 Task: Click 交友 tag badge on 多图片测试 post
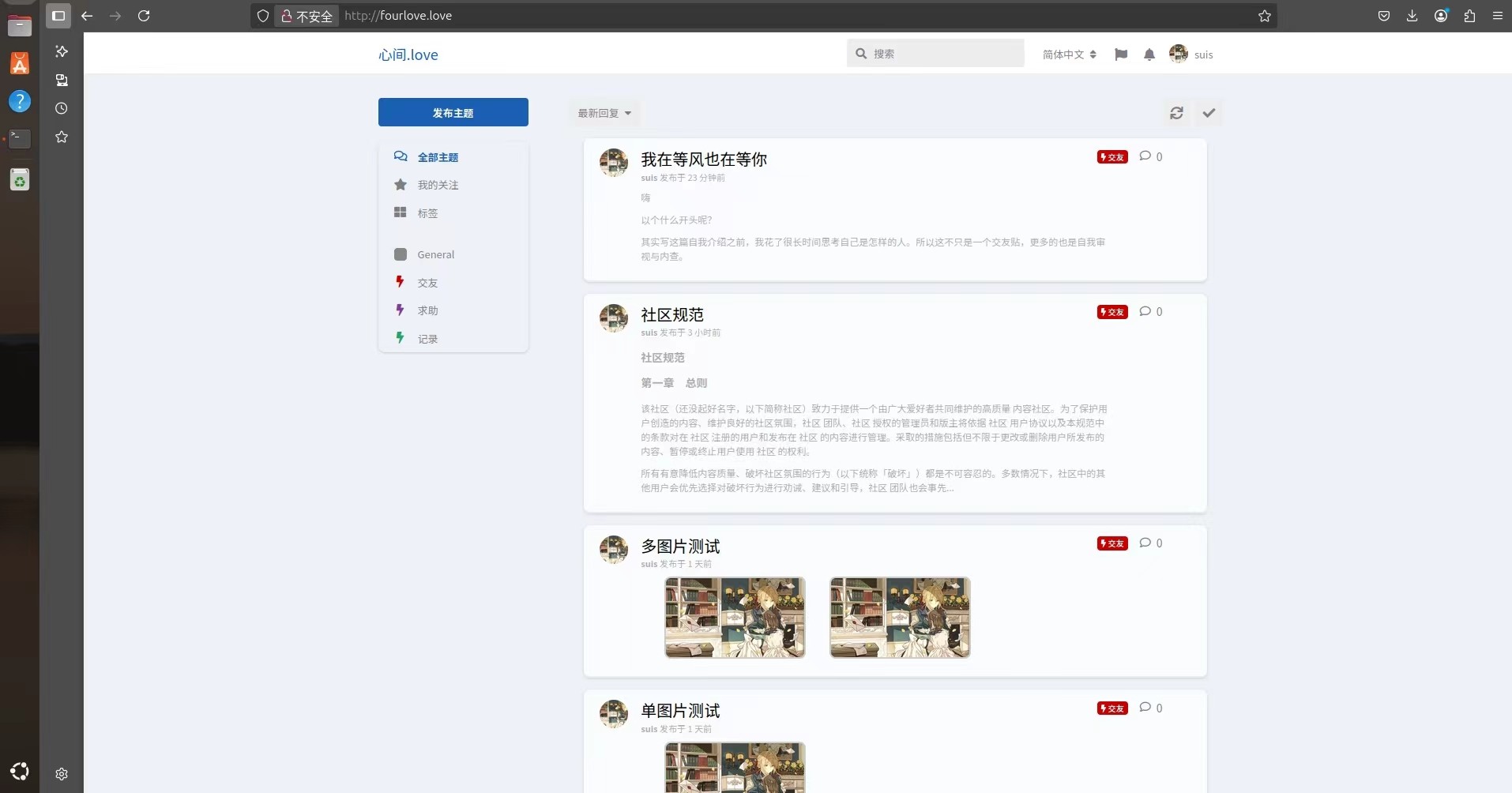tap(1112, 543)
